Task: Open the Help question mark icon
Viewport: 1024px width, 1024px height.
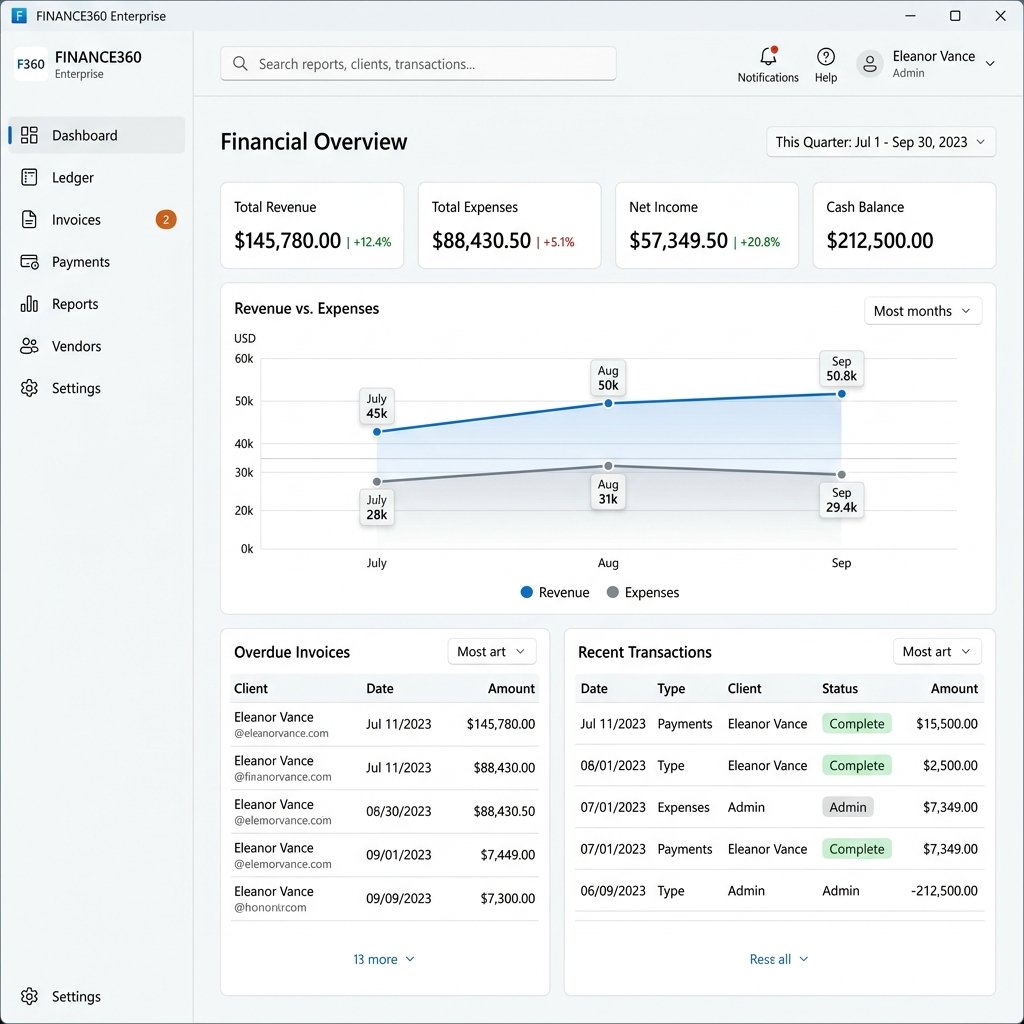Action: pos(825,57)
